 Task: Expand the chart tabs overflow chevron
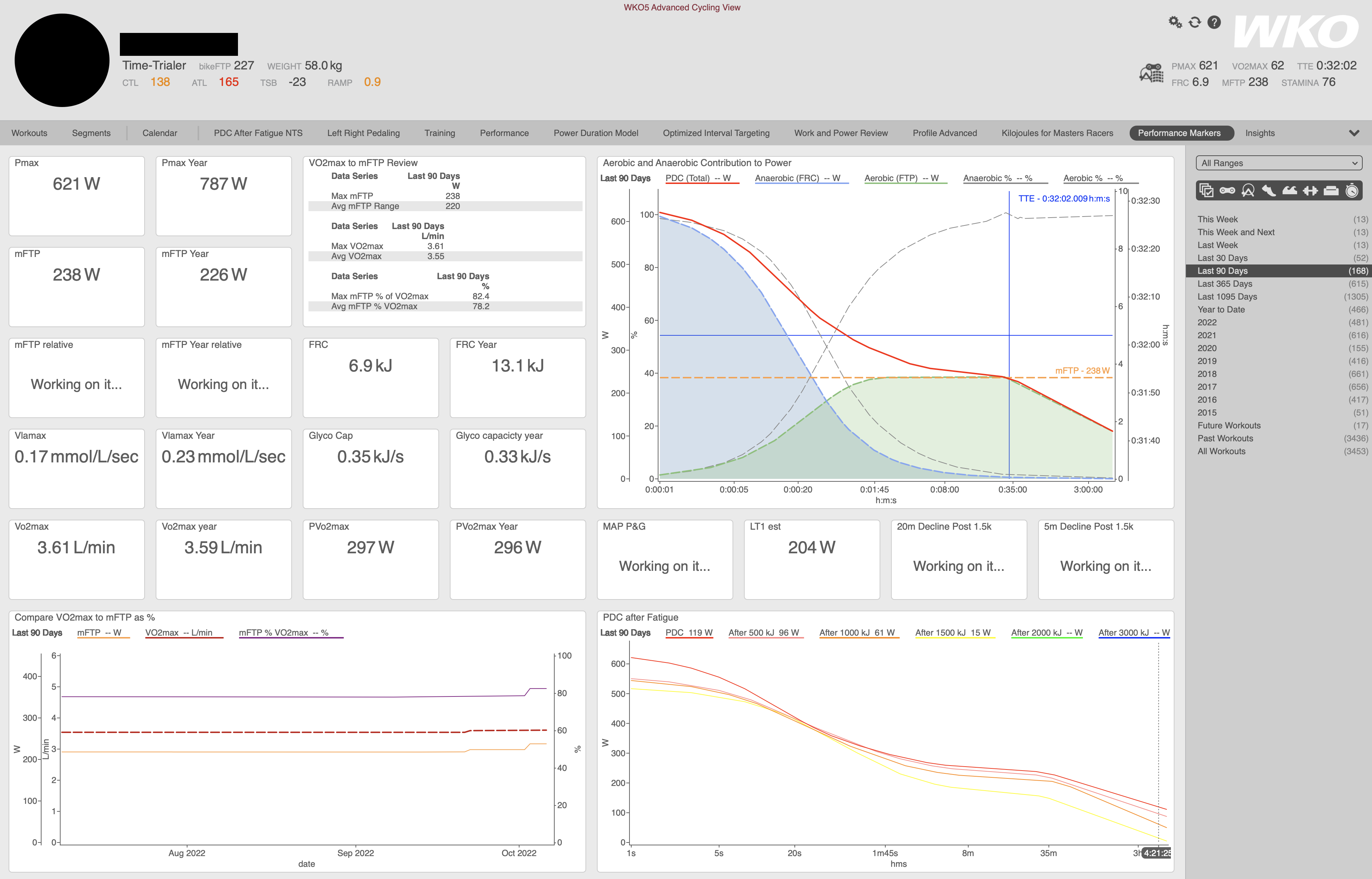tap(1354, 133)
